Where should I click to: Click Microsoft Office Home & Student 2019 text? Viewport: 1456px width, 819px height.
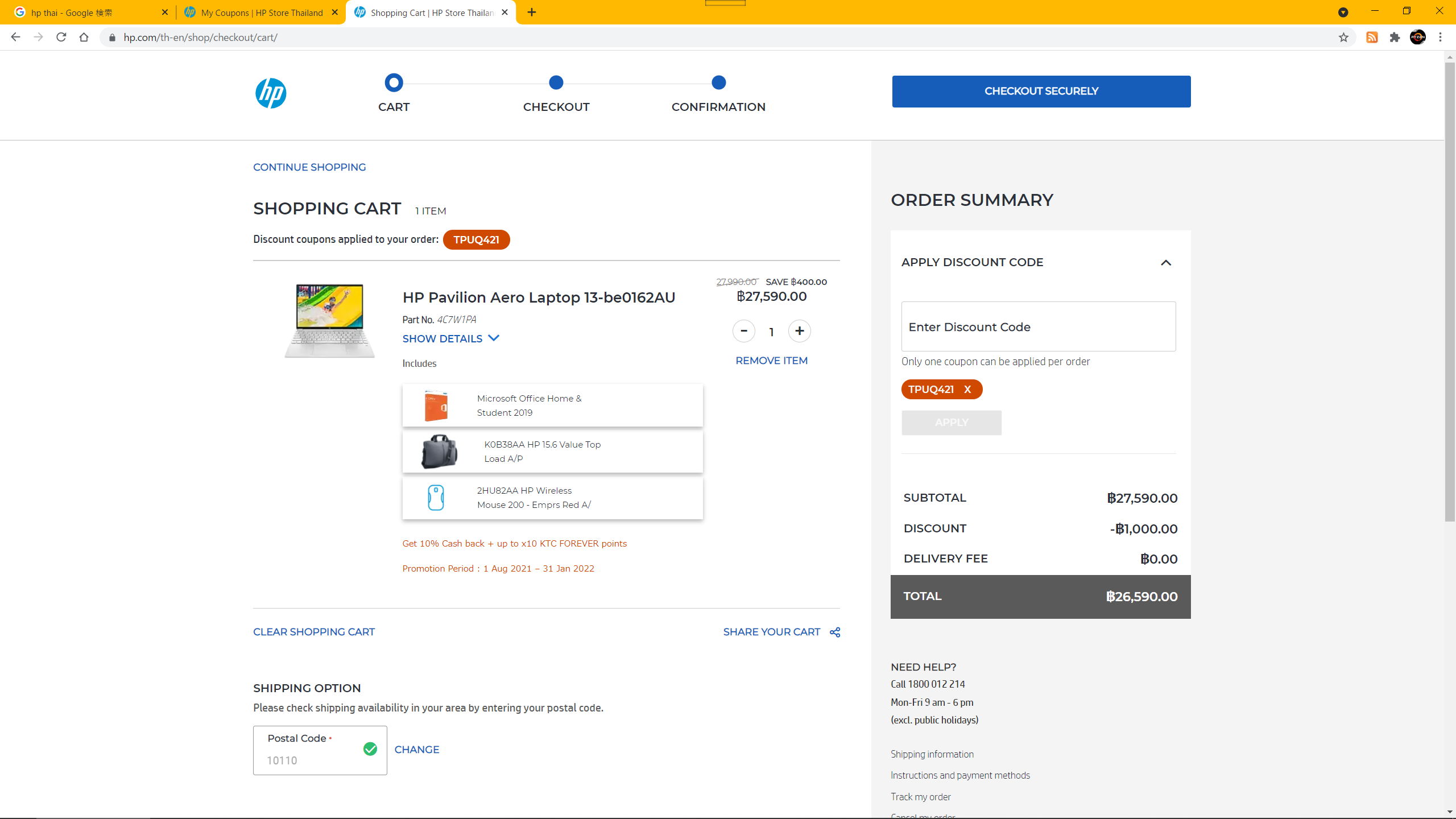529,406
